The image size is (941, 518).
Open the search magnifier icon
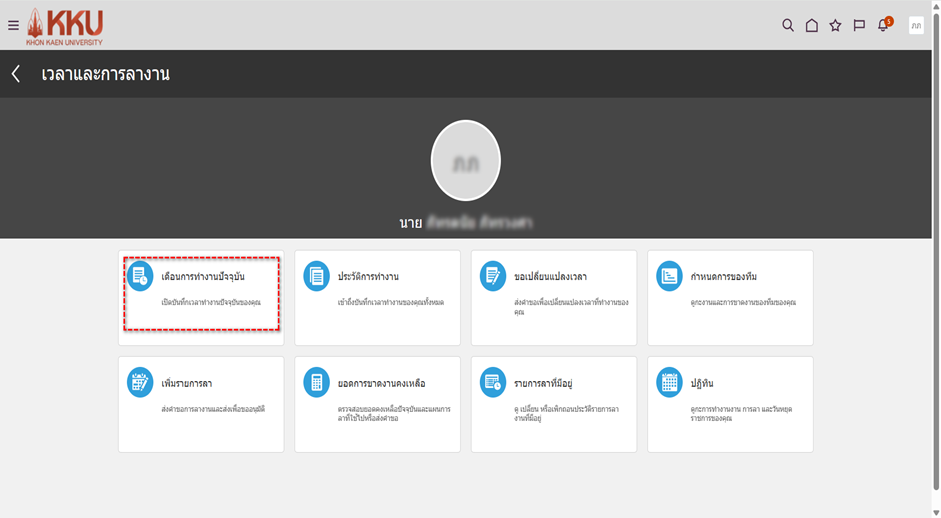pyautogui.click(x=788, y=25)
